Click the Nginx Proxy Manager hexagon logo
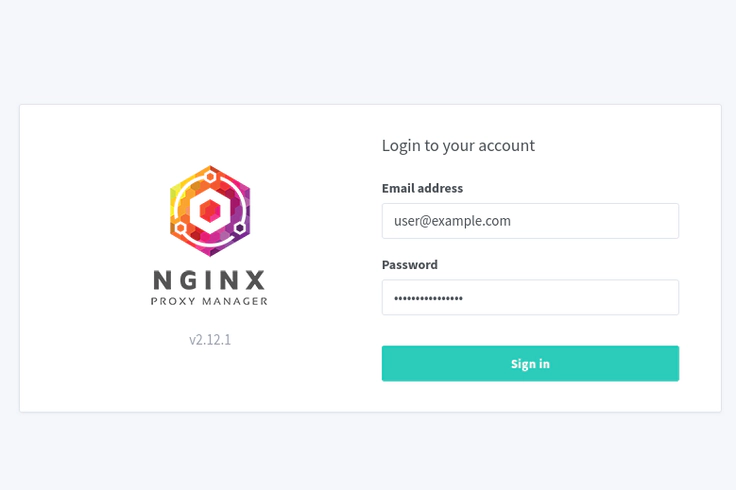 tap(210, 211)
